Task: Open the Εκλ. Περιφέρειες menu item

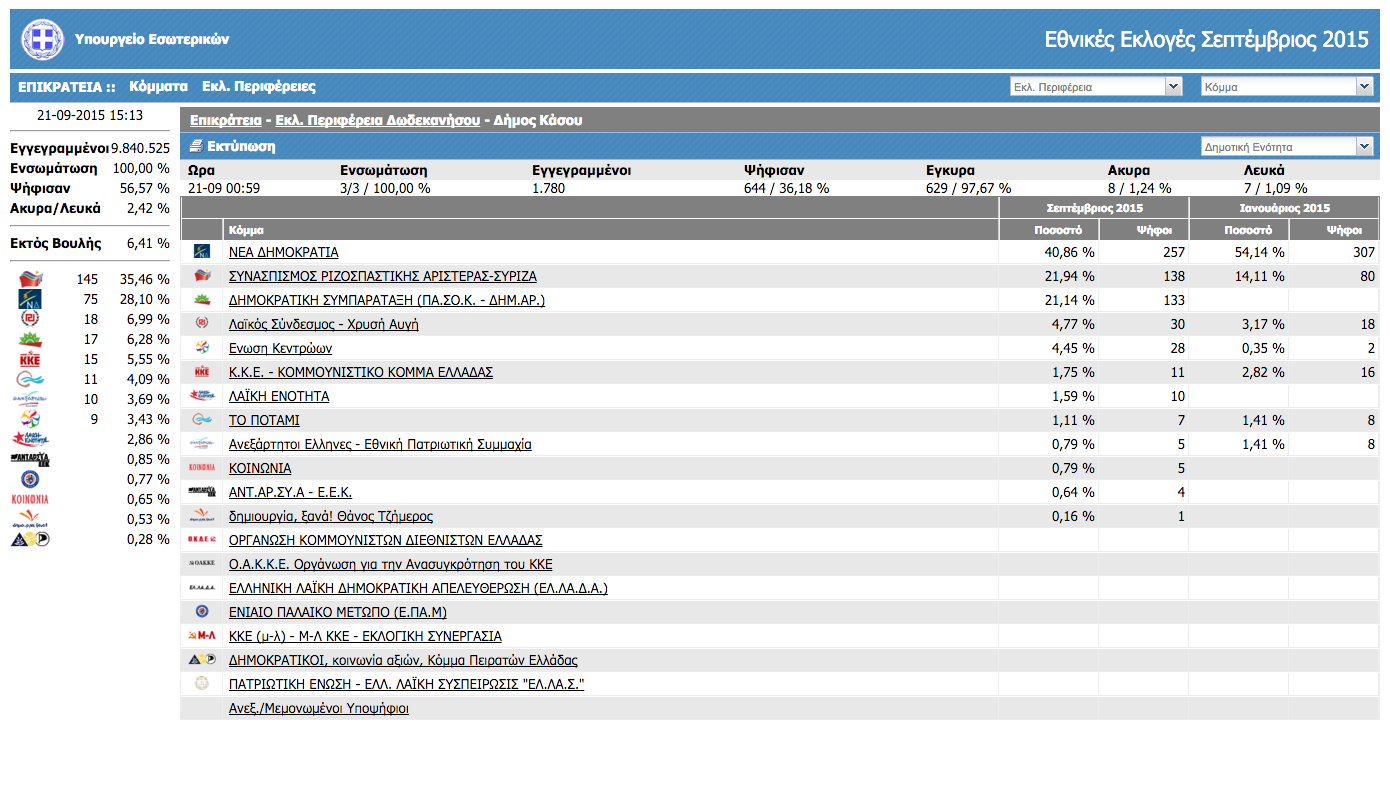Action: click(x=259, y=87)
